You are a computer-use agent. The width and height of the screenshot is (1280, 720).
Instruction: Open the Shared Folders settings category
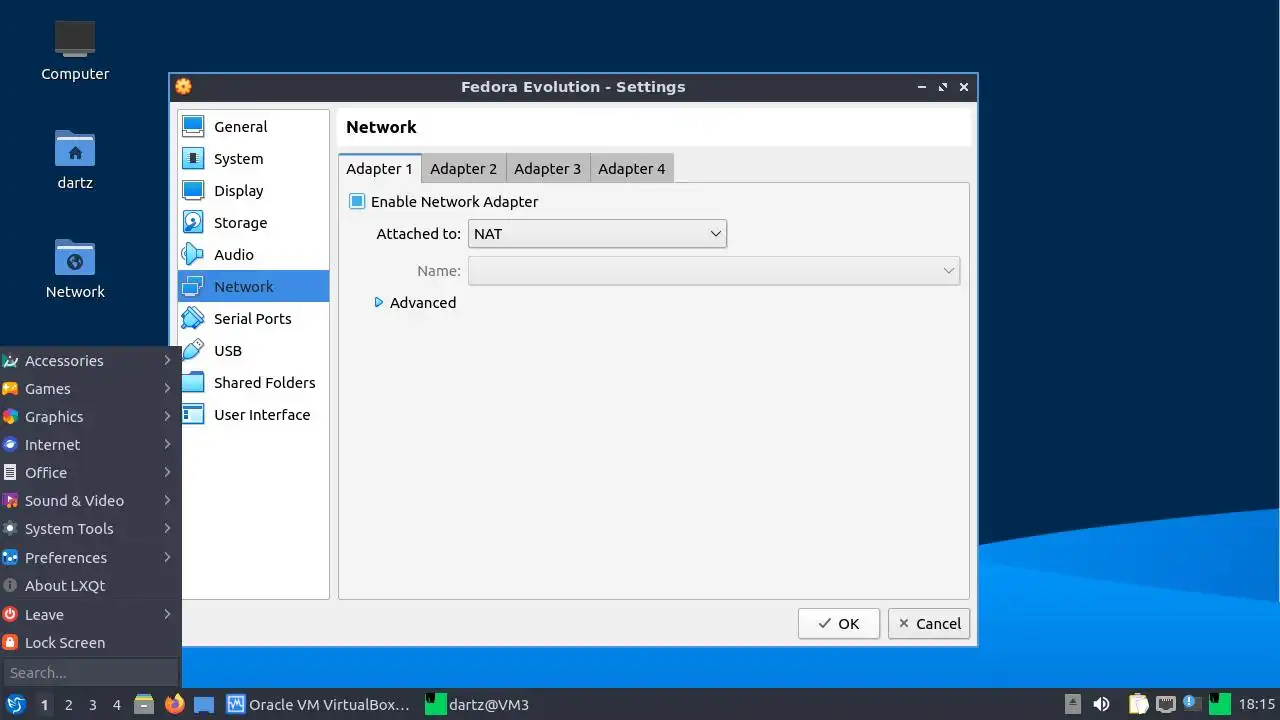coord(253,383)
